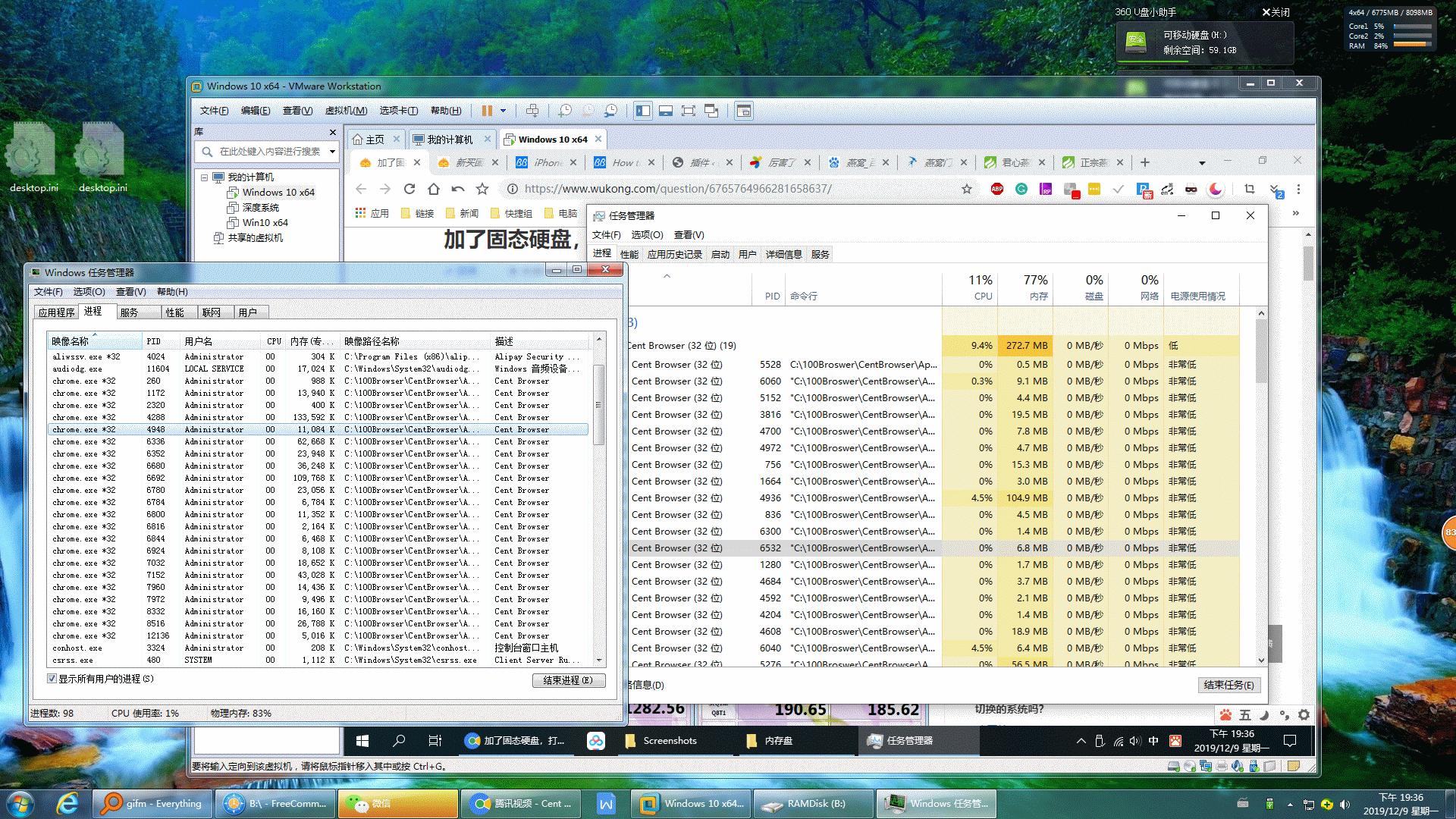
Task: Open the snapshot manager wrench-clock icon
Action: (x=610, y=111)
